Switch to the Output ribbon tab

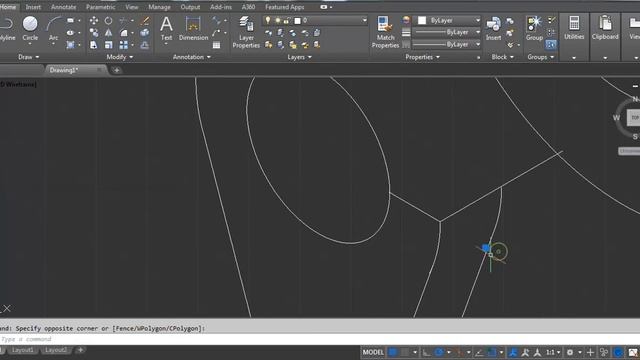[190, 7]
